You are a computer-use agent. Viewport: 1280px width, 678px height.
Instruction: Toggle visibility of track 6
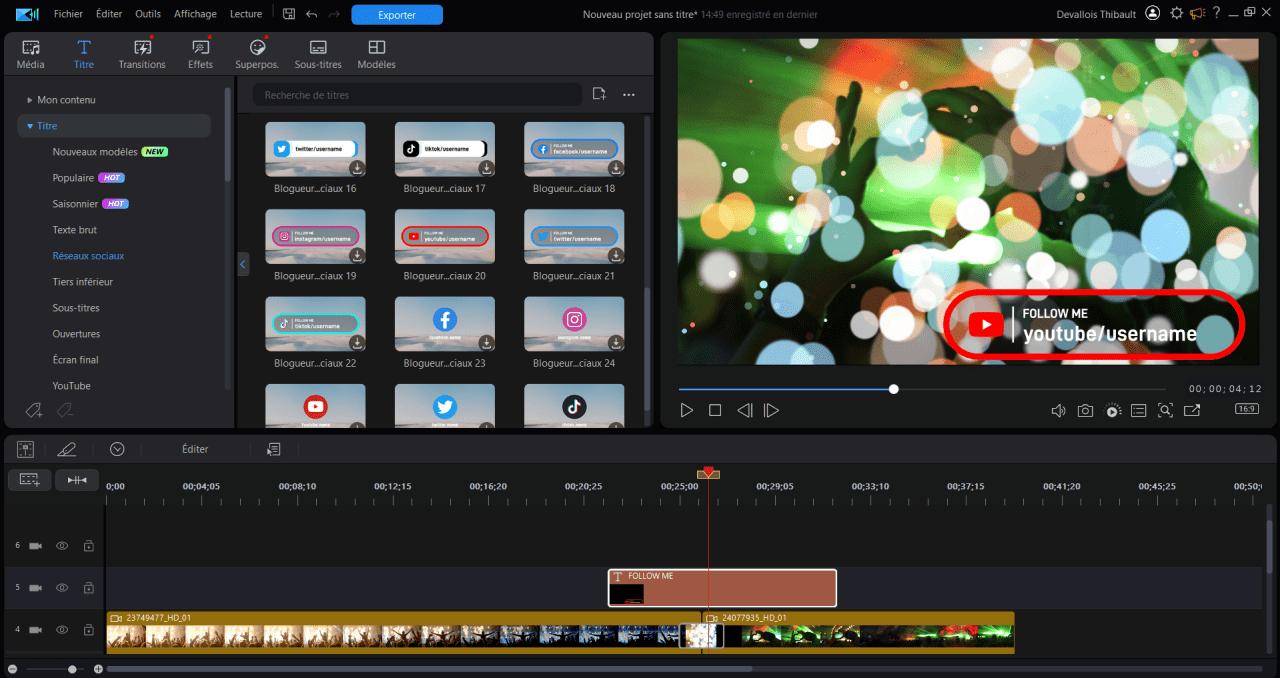click(x=62, y=546)
